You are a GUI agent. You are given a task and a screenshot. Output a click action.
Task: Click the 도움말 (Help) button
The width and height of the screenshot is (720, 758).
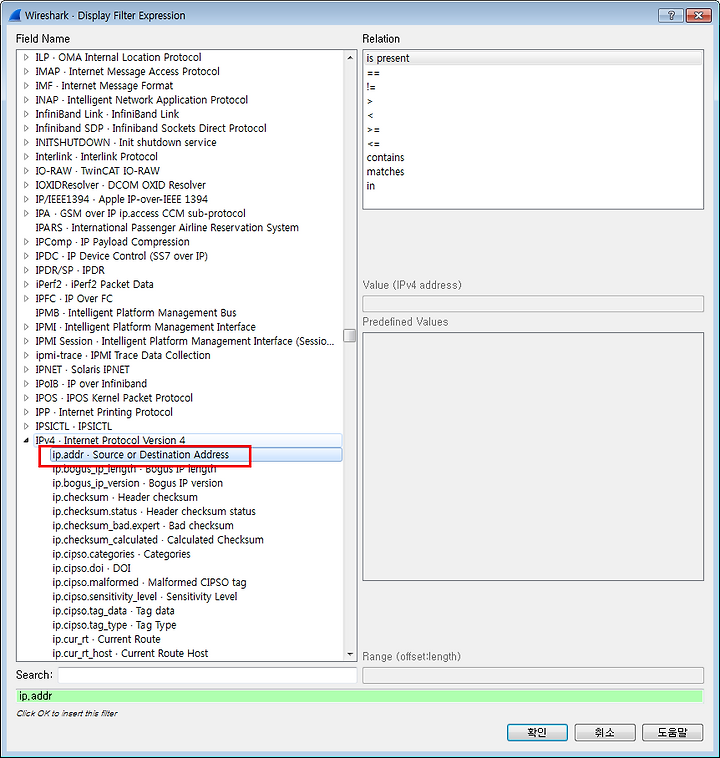672,732
